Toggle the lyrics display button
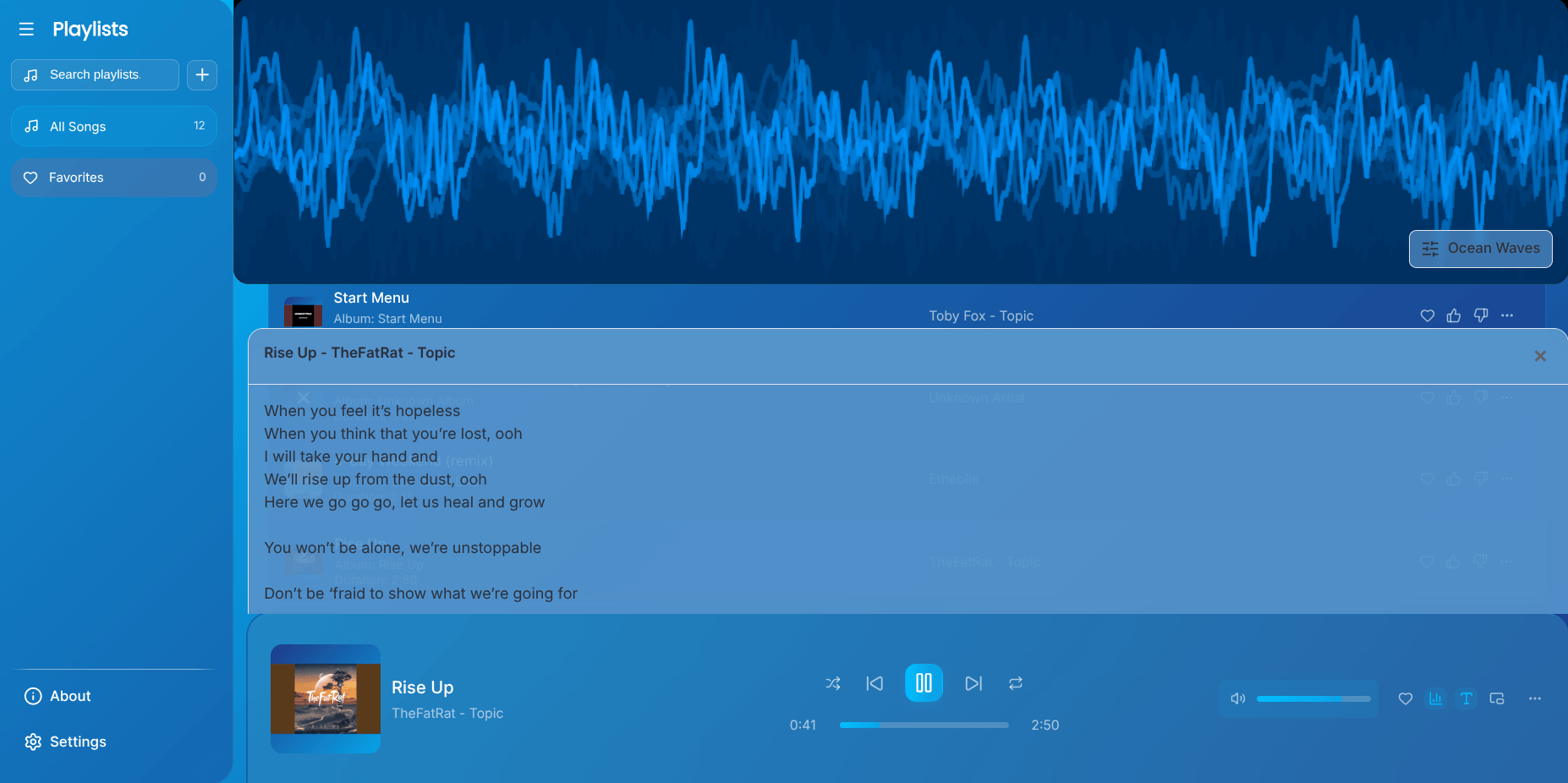The width and height of the screenshot is (1568, 783). pyautogui.click(x=1467, y=698)
